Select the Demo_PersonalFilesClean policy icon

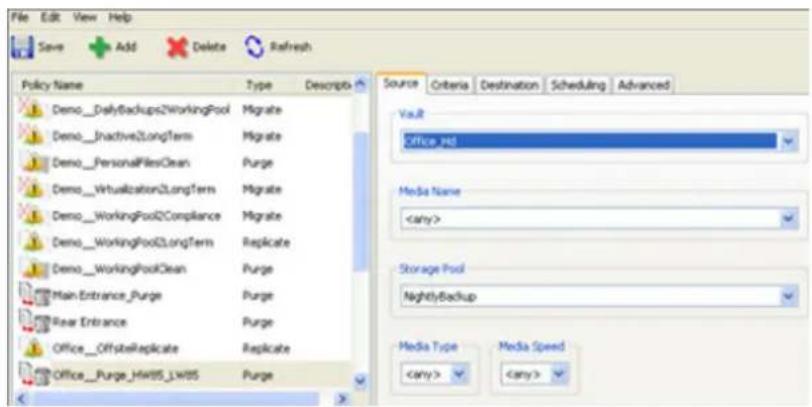pos(34,163)
